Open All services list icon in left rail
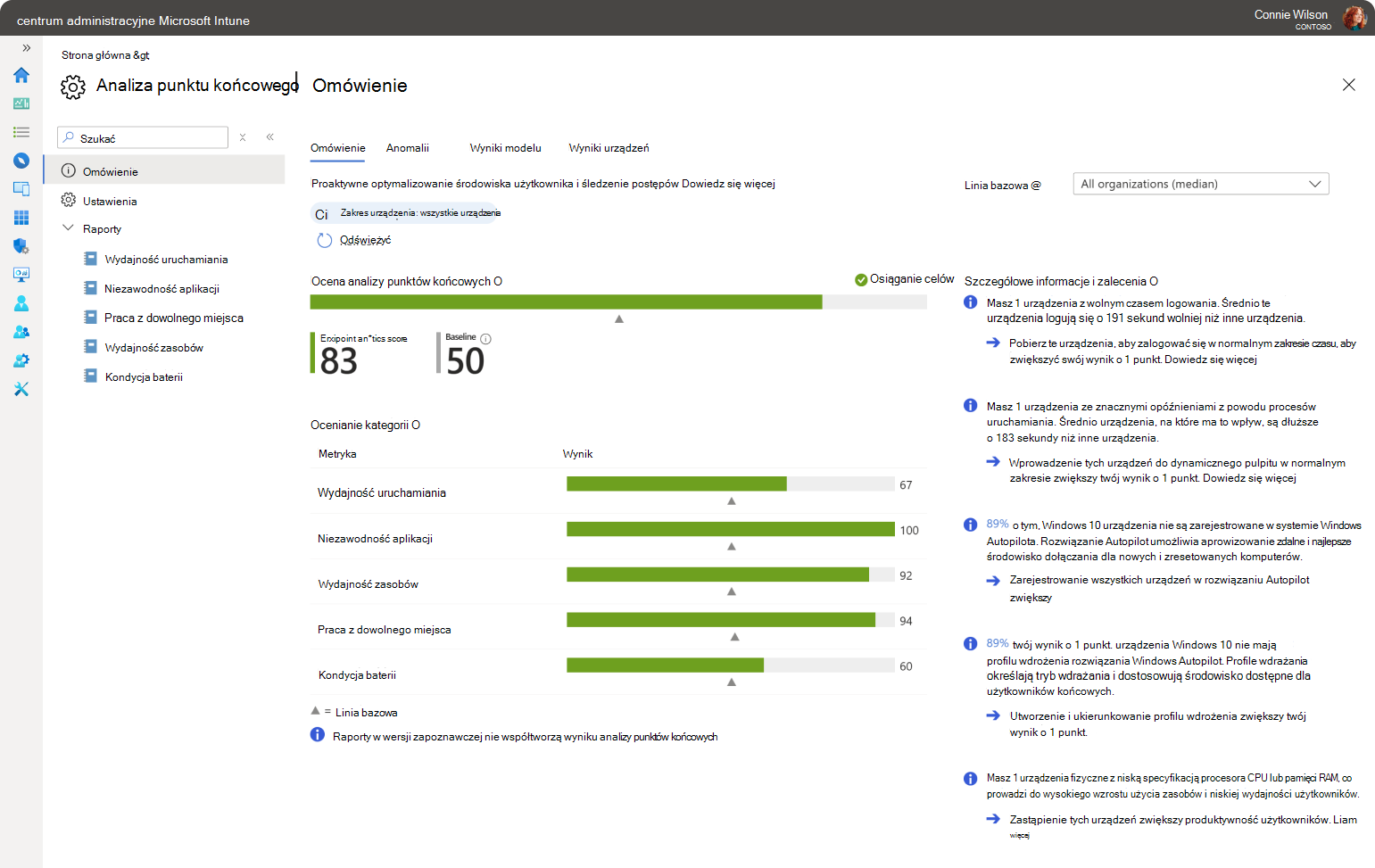 (21, 132)
